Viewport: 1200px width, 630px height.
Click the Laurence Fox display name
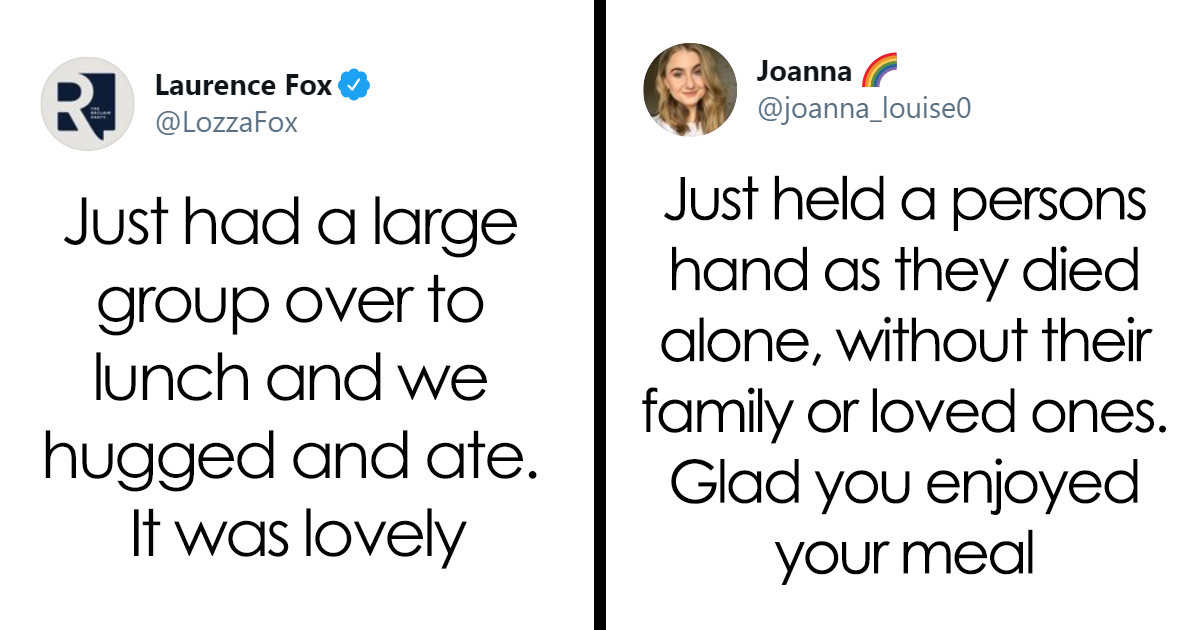pyautogui.click(x=243, y=87)
